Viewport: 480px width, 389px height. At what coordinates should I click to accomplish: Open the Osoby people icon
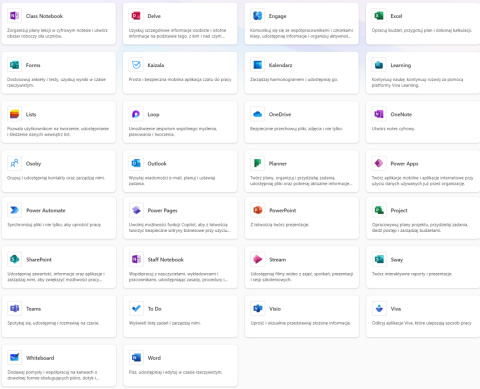point(14,163)
